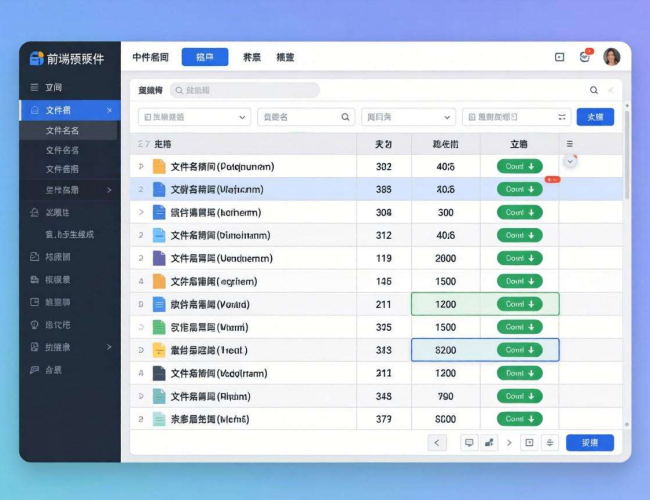Click the lightbulb icon in the sidebar
The width and height of the screenshot is (650, 500).
pos(35,325)
